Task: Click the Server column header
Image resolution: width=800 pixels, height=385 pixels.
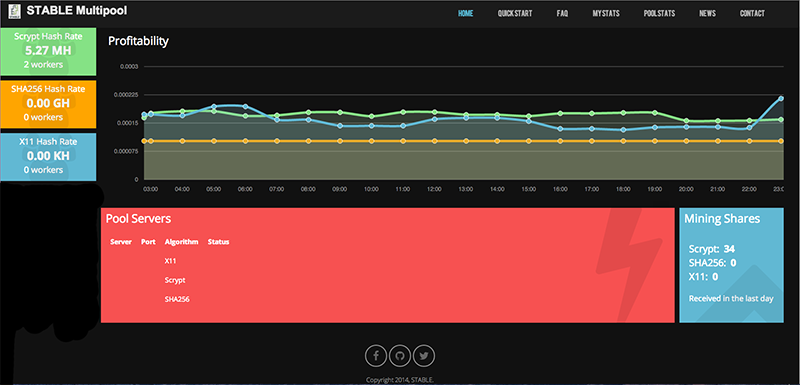Action: click(121, 242)
